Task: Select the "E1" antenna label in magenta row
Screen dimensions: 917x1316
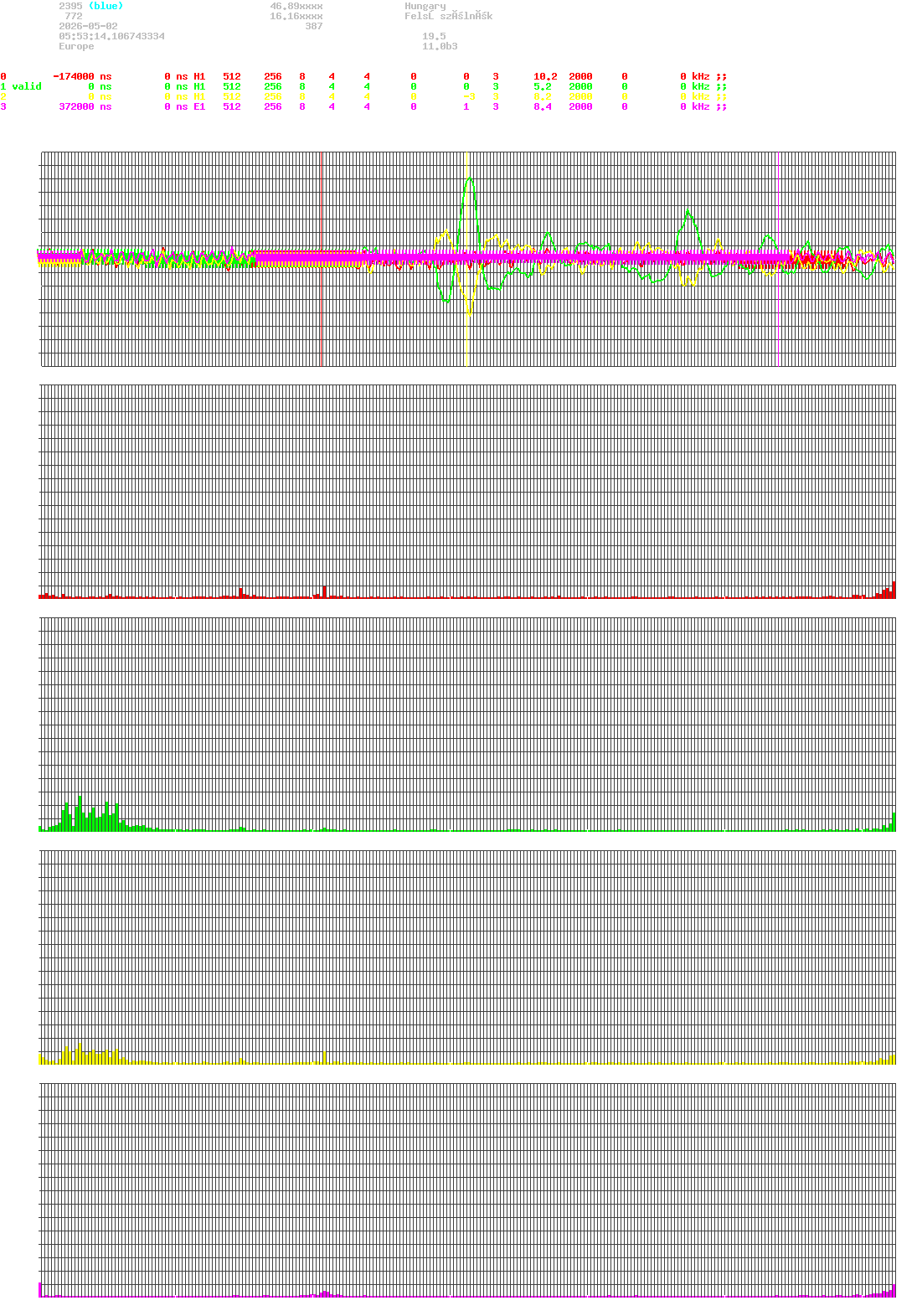Action: 199,106
